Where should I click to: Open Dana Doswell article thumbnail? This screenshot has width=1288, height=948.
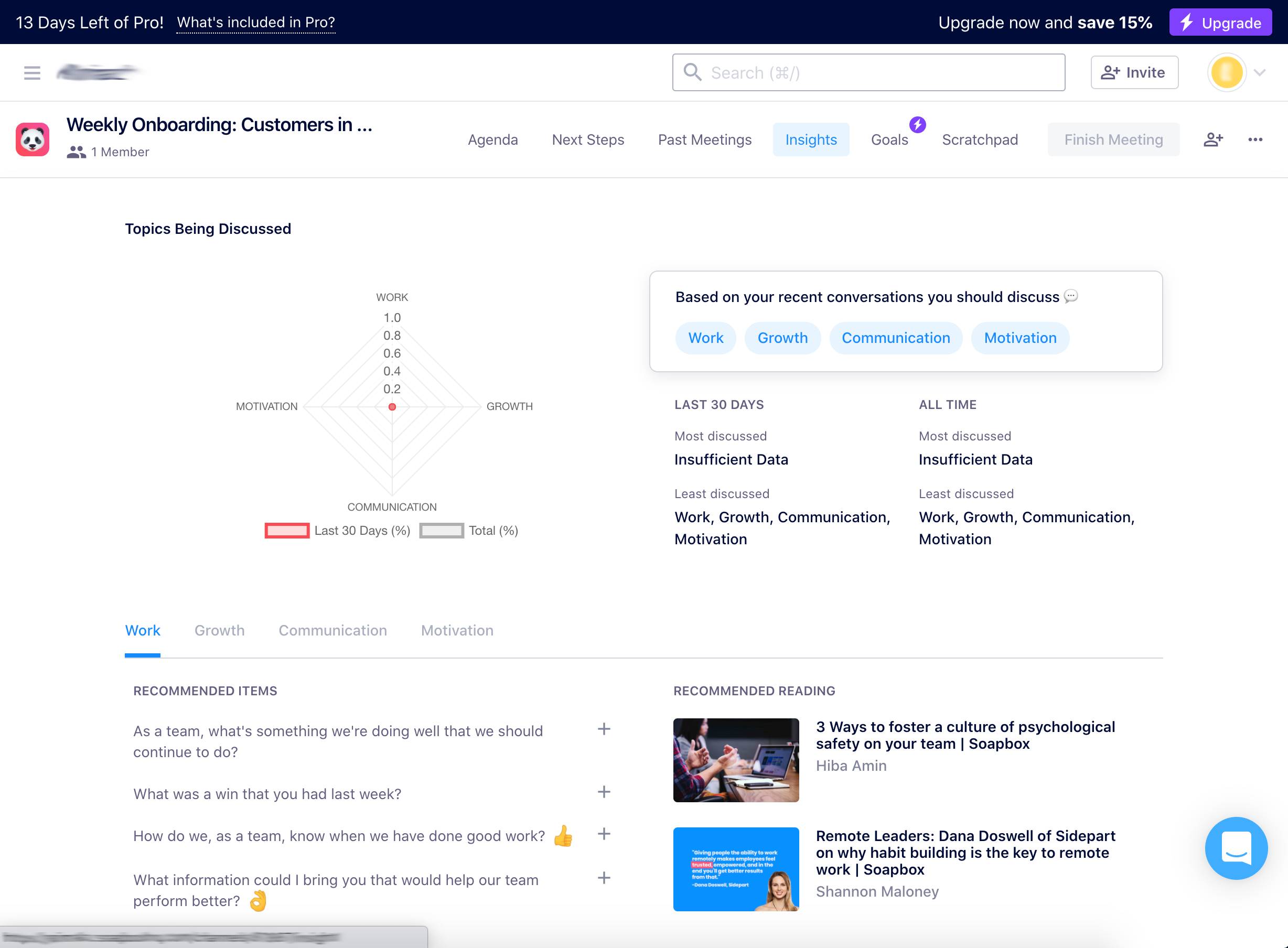tap(736, 869)
